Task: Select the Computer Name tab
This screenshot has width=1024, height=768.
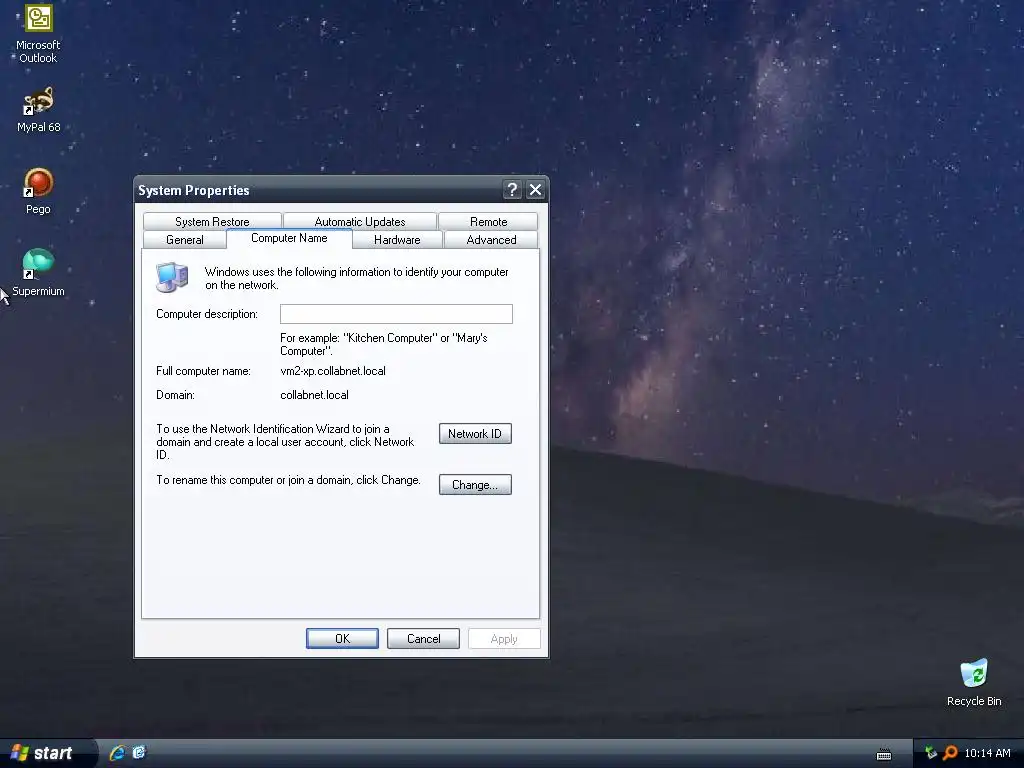Action: pyautogui.click(x=289, y=238)
